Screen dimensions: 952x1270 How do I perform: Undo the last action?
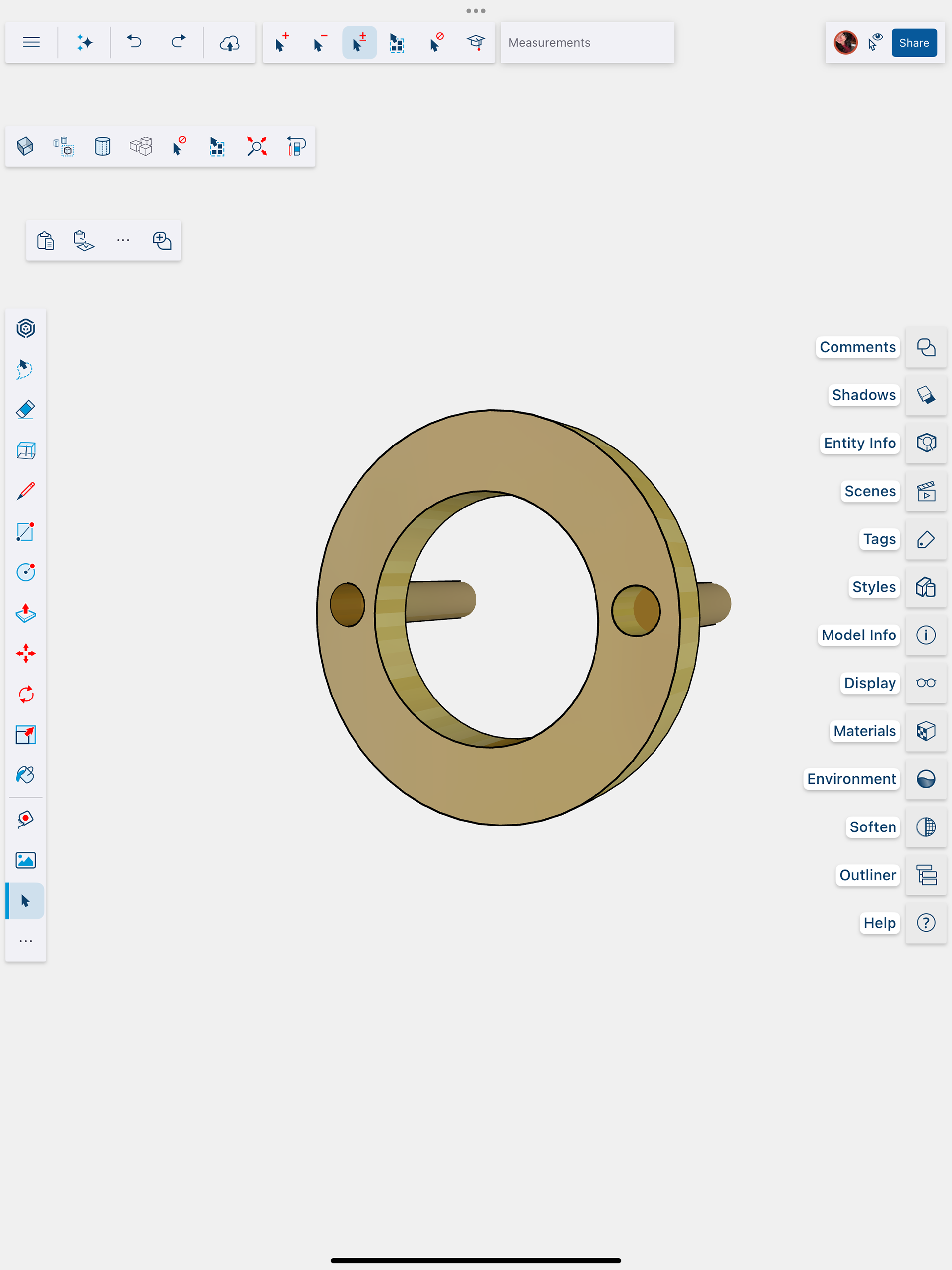[134, 43]
